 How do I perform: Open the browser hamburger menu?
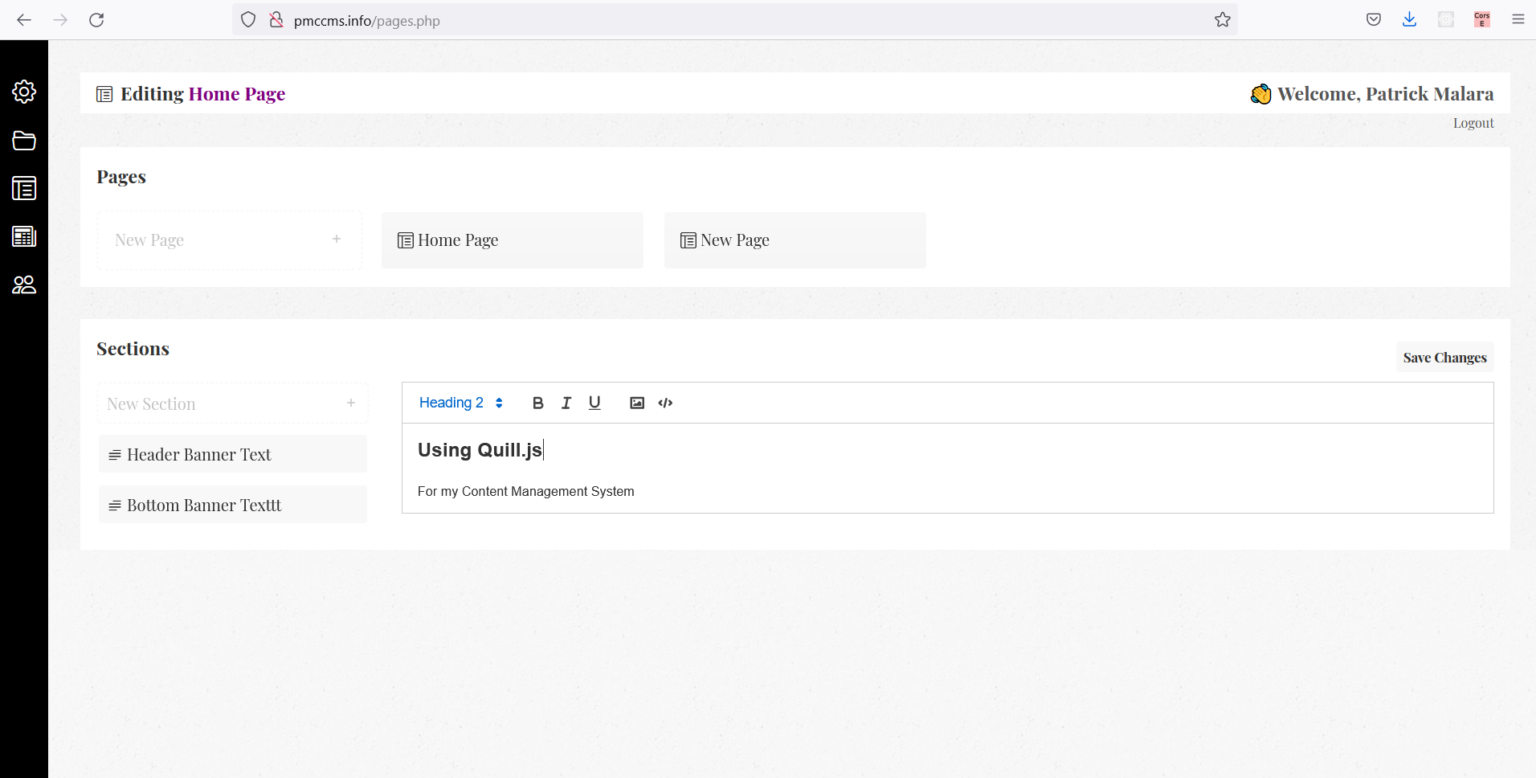click(1518, 20)
